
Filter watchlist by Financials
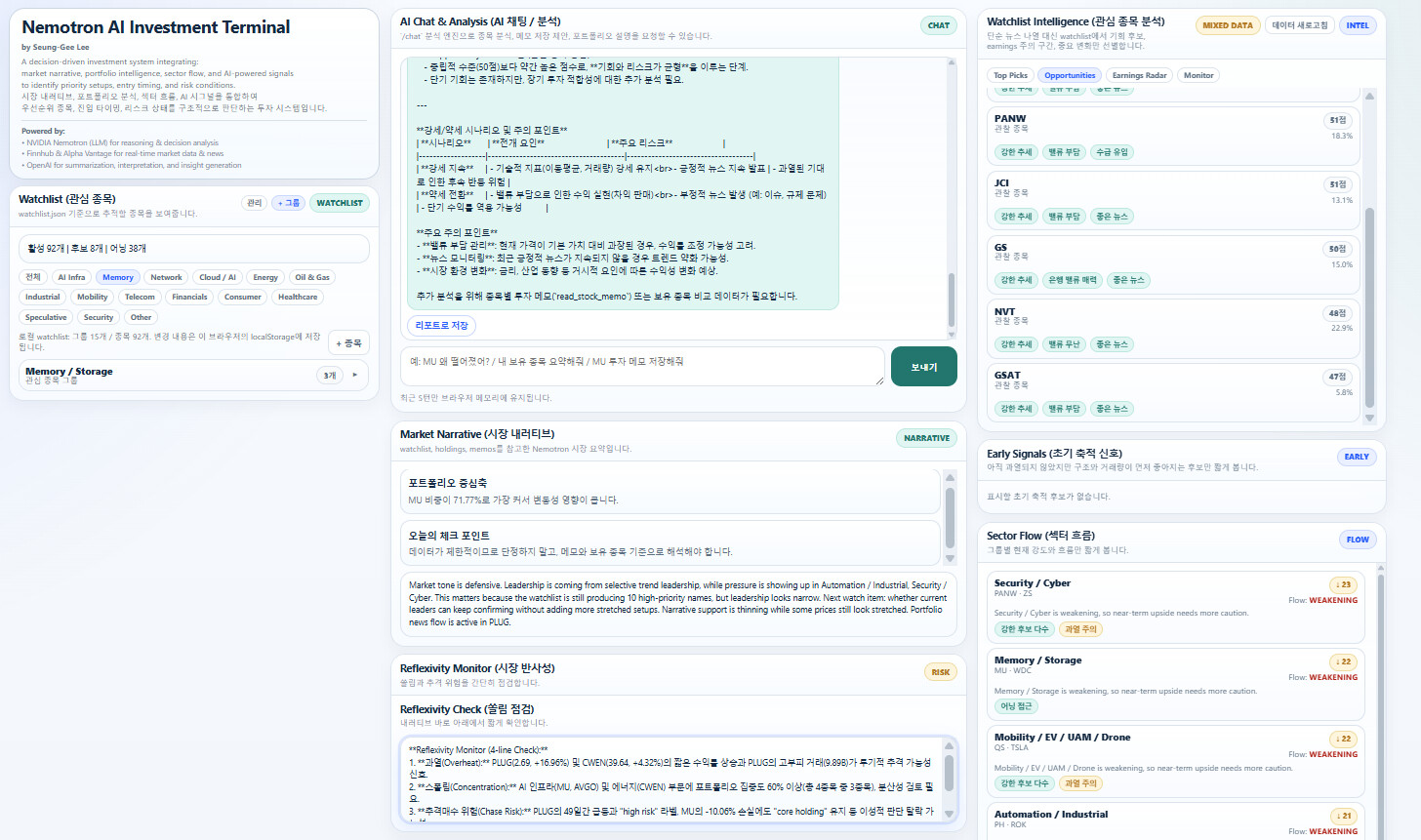189,297
